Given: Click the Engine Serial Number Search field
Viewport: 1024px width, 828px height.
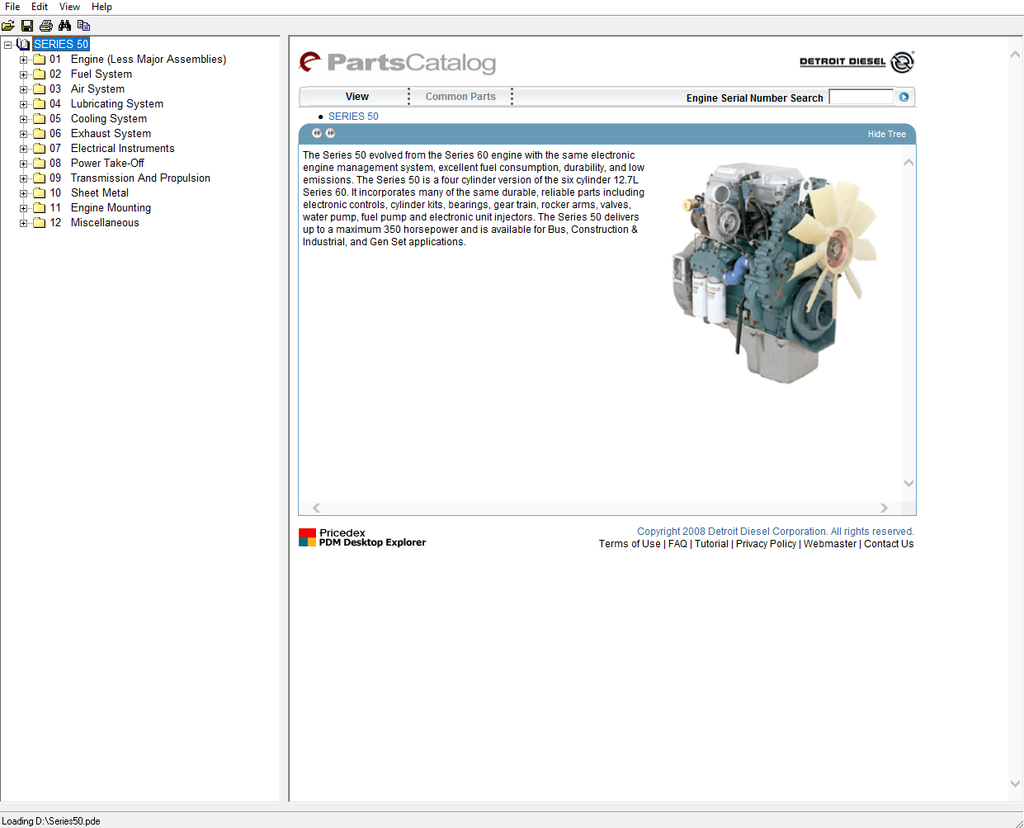Looking at the screenshot, I should (x=860, y=97).
